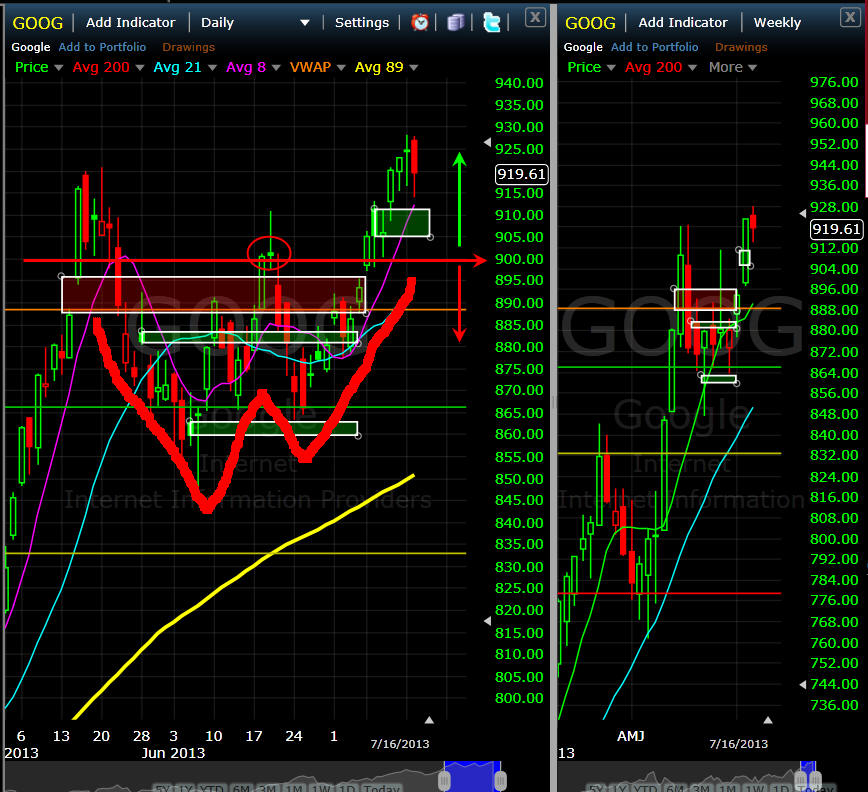The image size is (868, 792).
Task: Click the 919.61 current price label on Daily axis
Action: pos(521,174)
